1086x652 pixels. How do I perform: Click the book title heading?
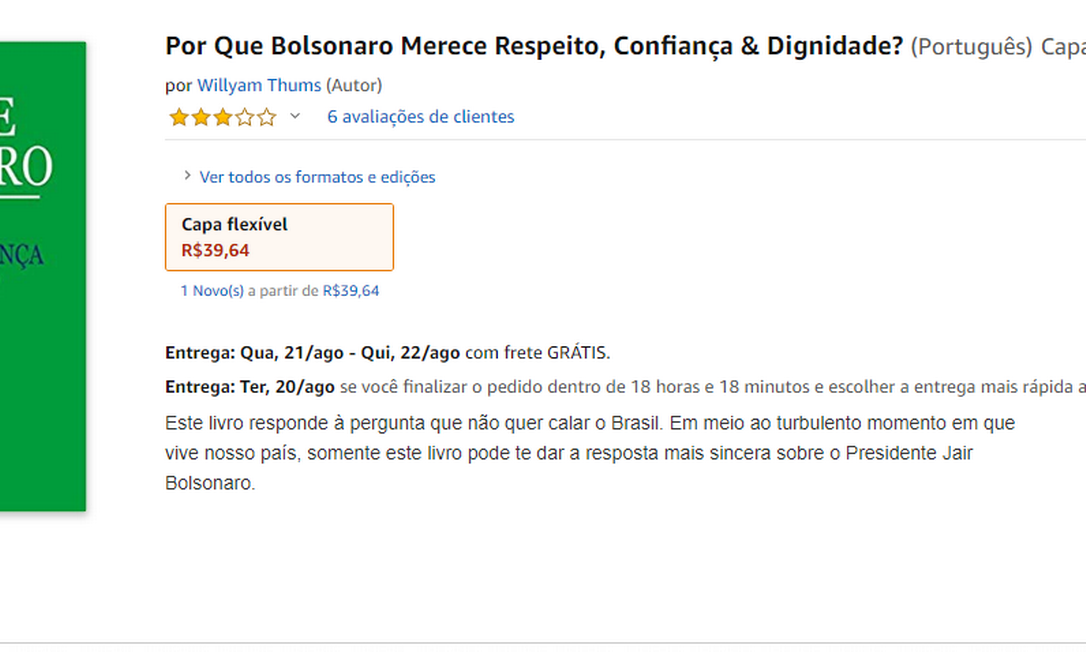(x=533, y=46)
